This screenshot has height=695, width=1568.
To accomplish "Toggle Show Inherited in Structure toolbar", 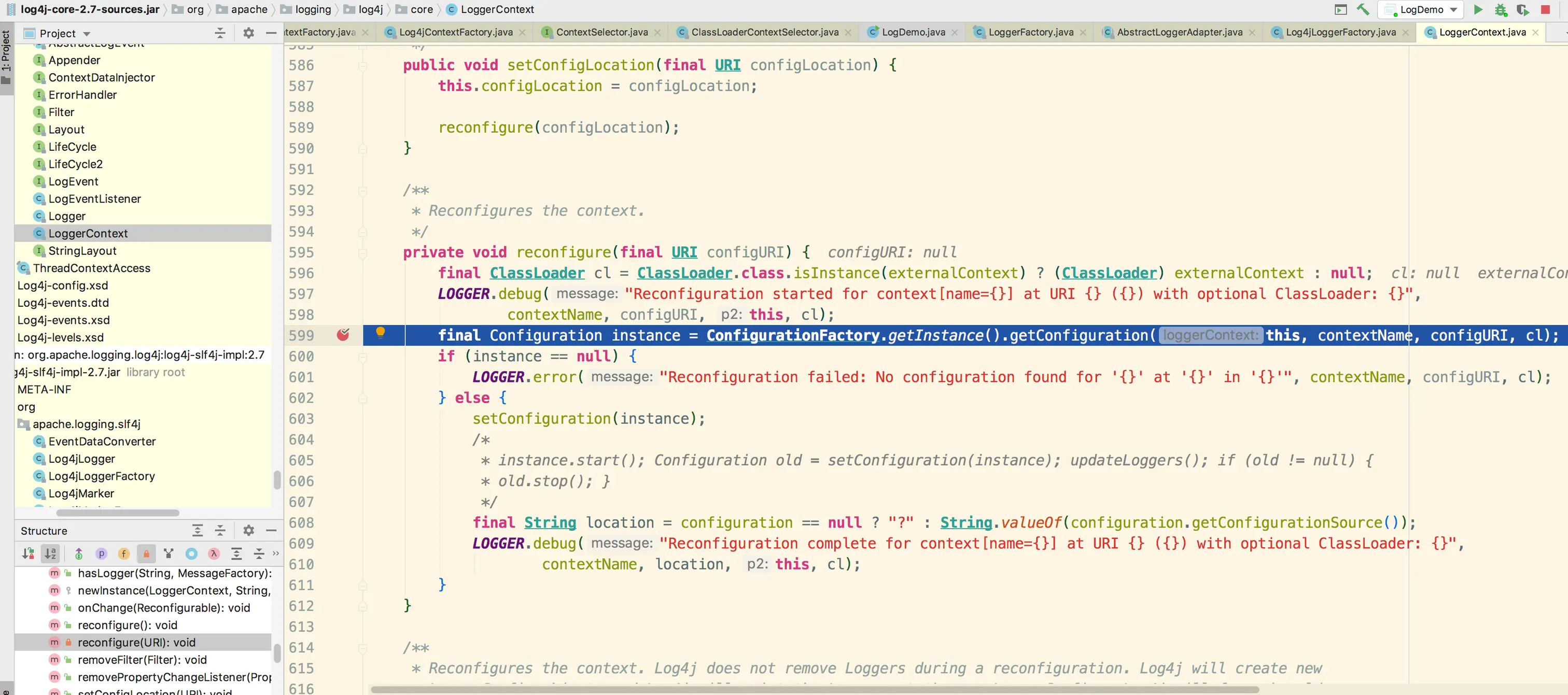I will [x=78, y=553].
